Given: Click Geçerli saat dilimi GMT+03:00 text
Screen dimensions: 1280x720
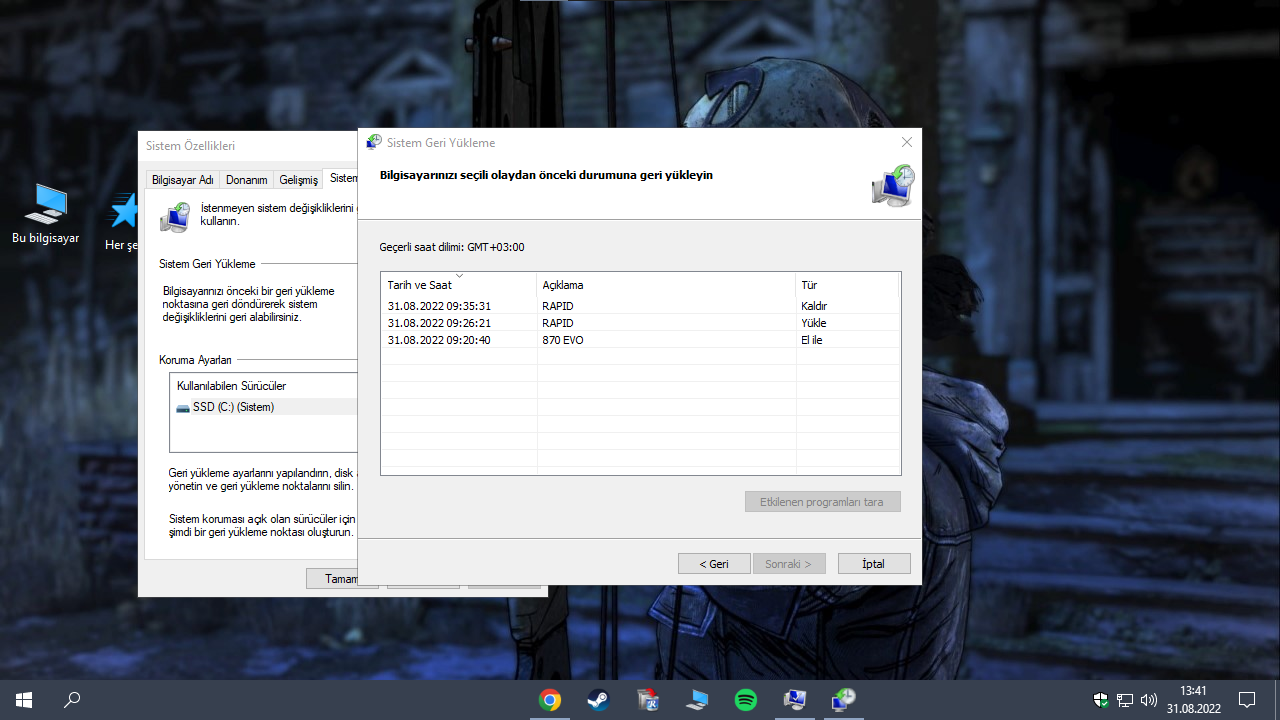Looking at the screenshot, I should click(x=452, y=247).
